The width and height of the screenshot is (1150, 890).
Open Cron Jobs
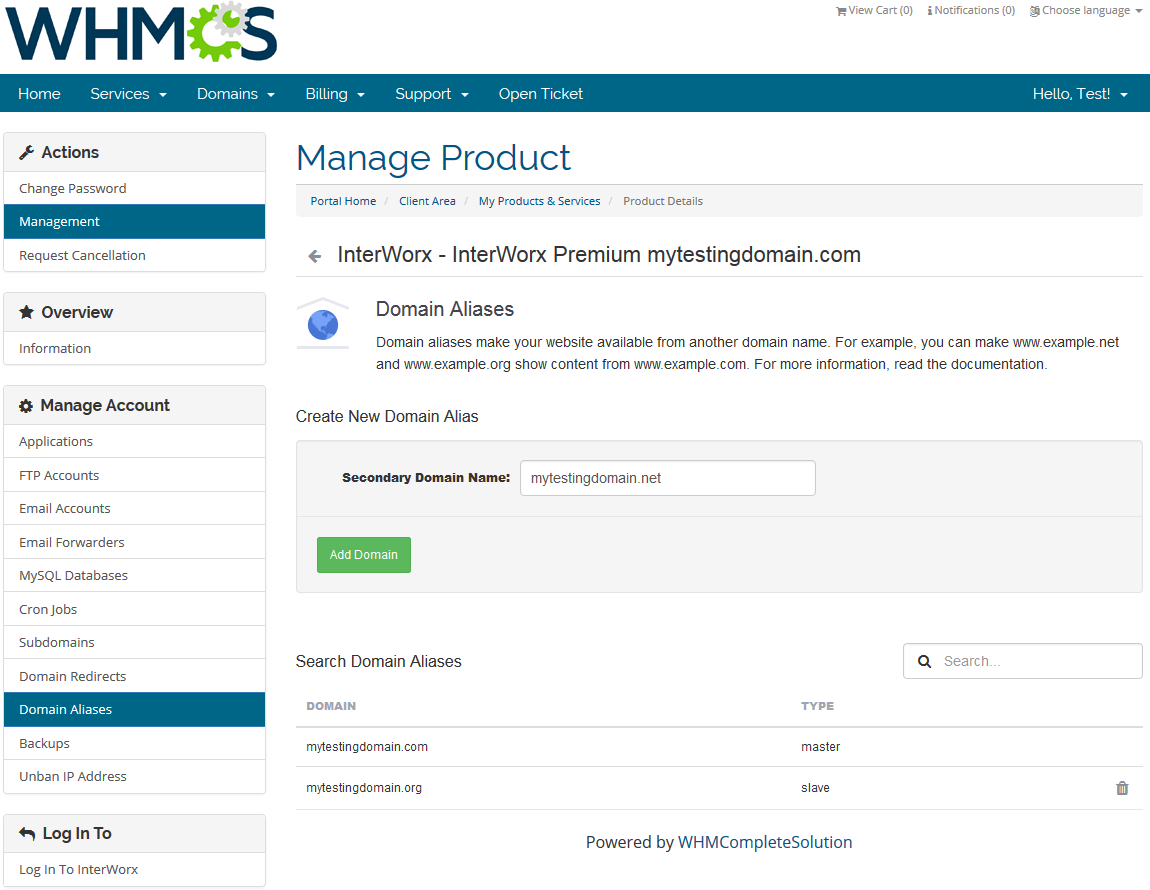pos(134,609)
